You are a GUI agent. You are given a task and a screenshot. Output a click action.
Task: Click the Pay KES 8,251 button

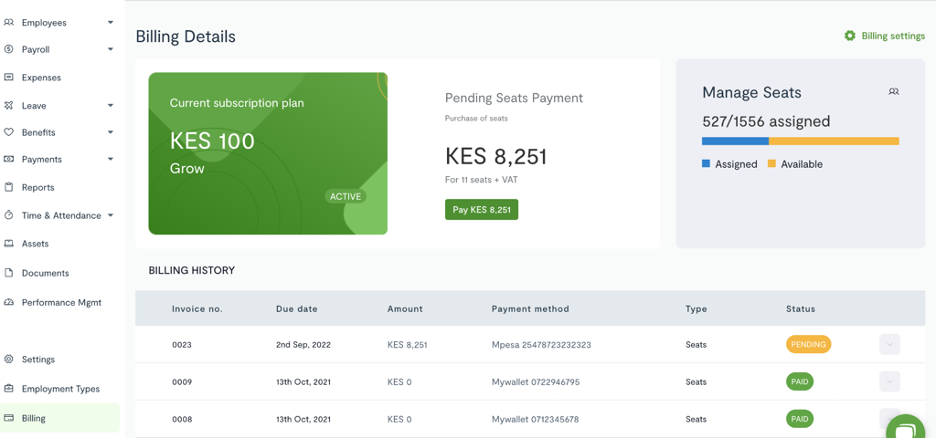[x=482, y=209]
